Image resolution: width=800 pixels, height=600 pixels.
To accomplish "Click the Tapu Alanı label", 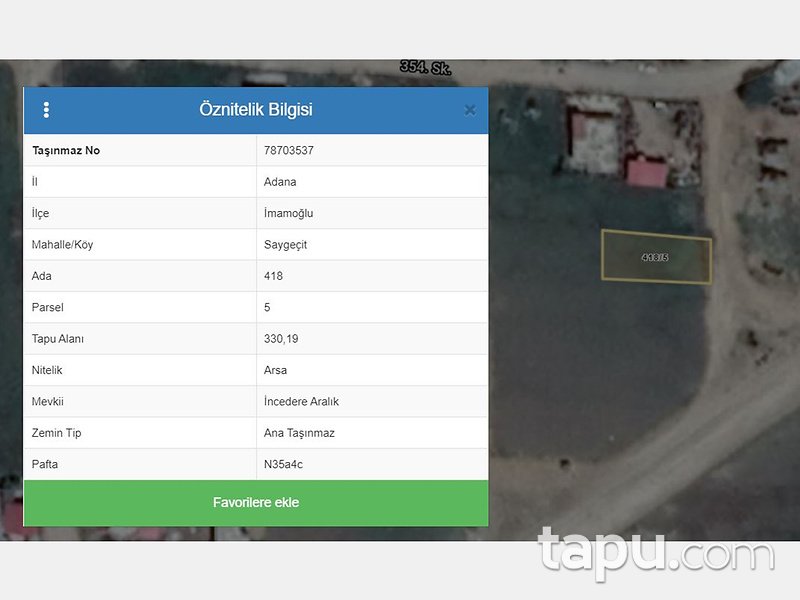I will (x=58, y=339).
